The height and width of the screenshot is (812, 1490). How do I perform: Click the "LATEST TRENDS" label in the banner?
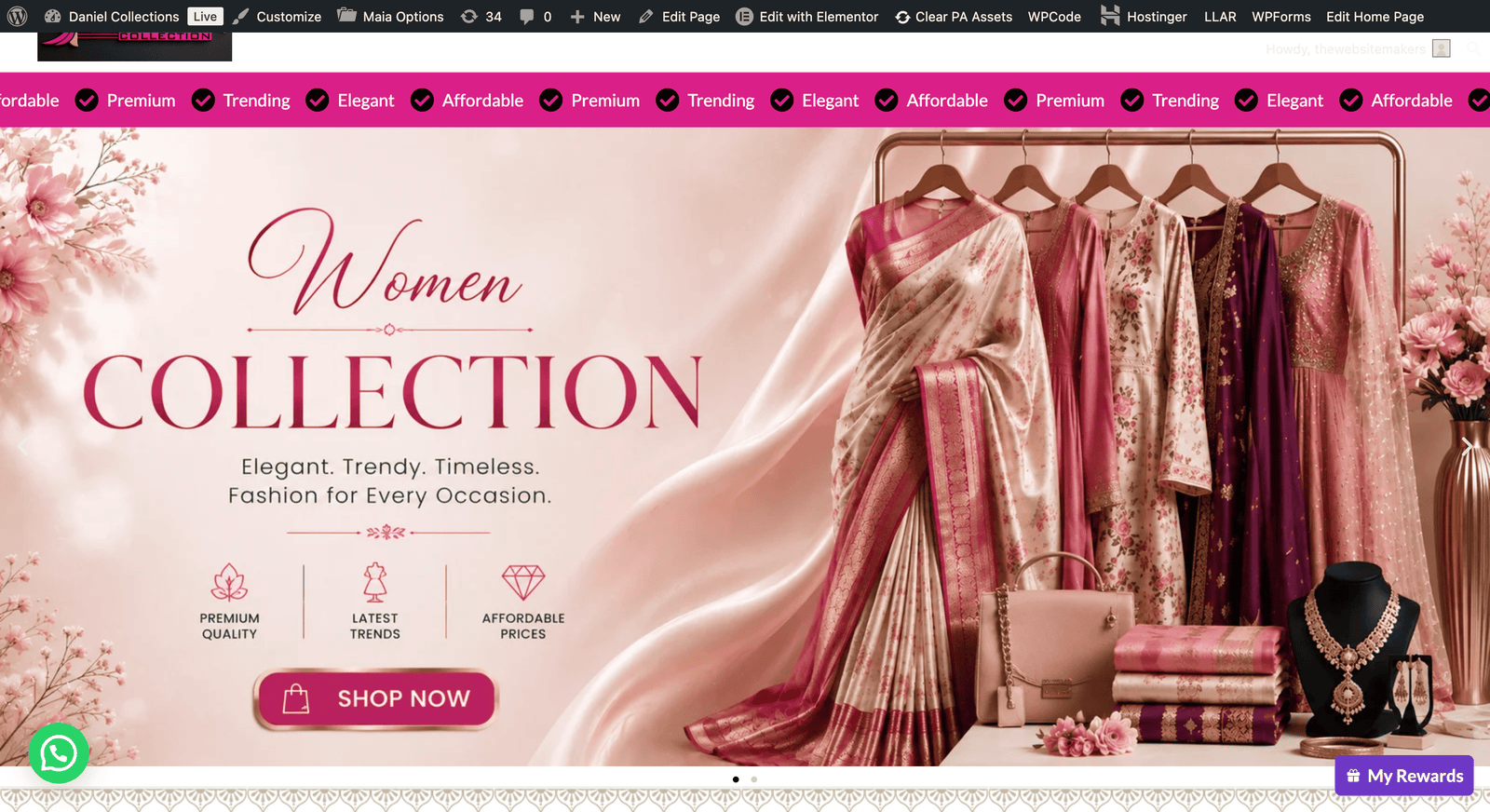pos(375,626)
